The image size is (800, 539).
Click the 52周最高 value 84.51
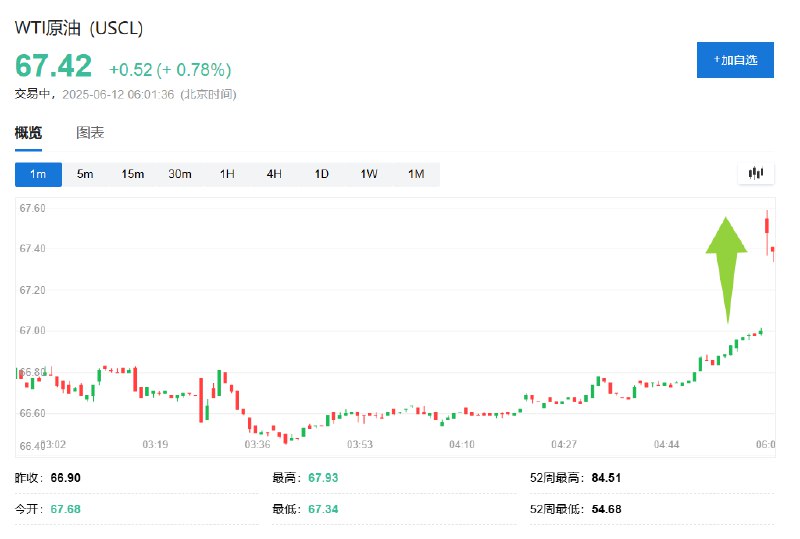point(606,478)
